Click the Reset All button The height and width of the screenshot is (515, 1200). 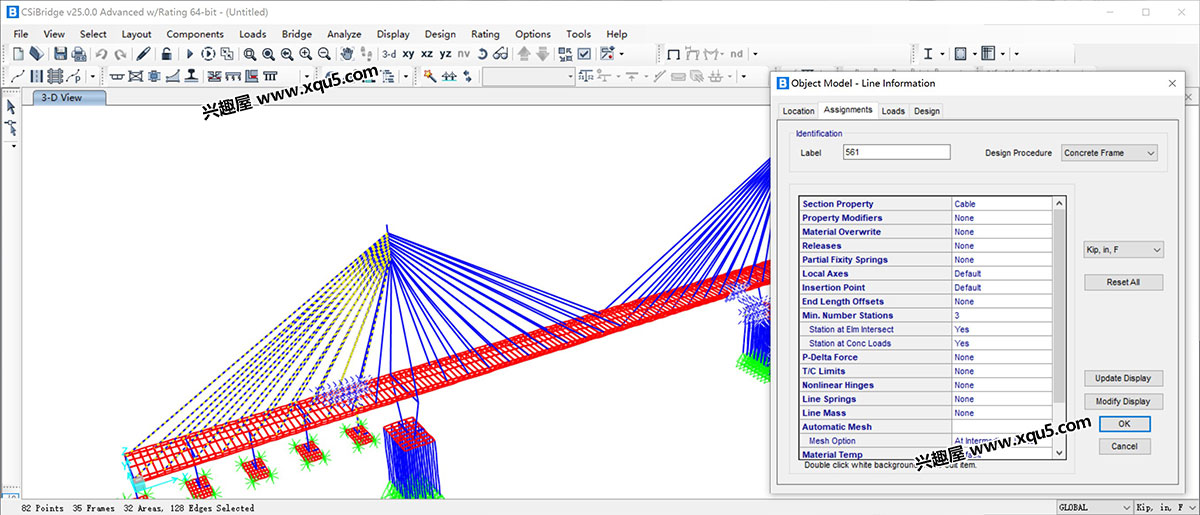1124,282
